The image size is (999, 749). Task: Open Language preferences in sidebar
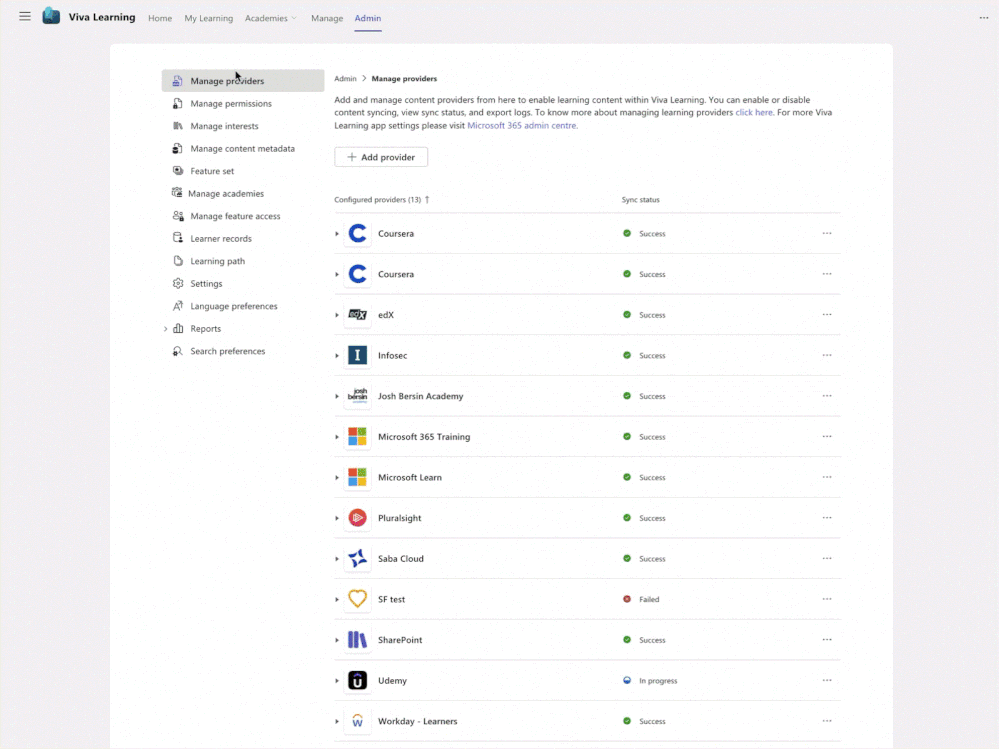[243, 306]
